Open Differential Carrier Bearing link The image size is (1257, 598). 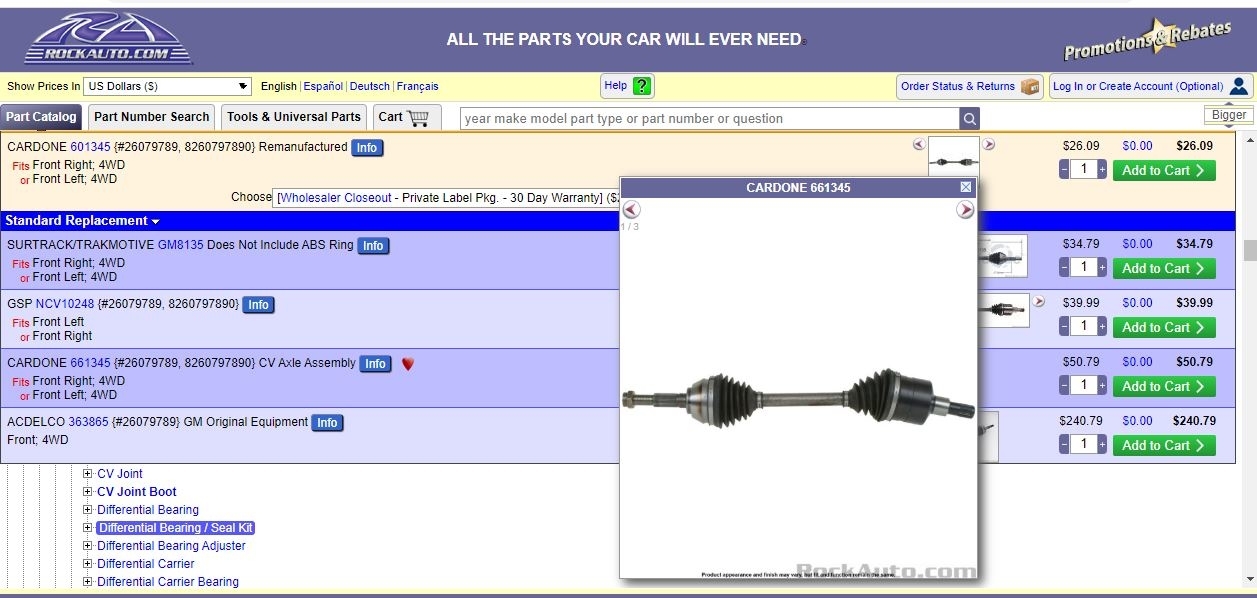coord(168,582)
